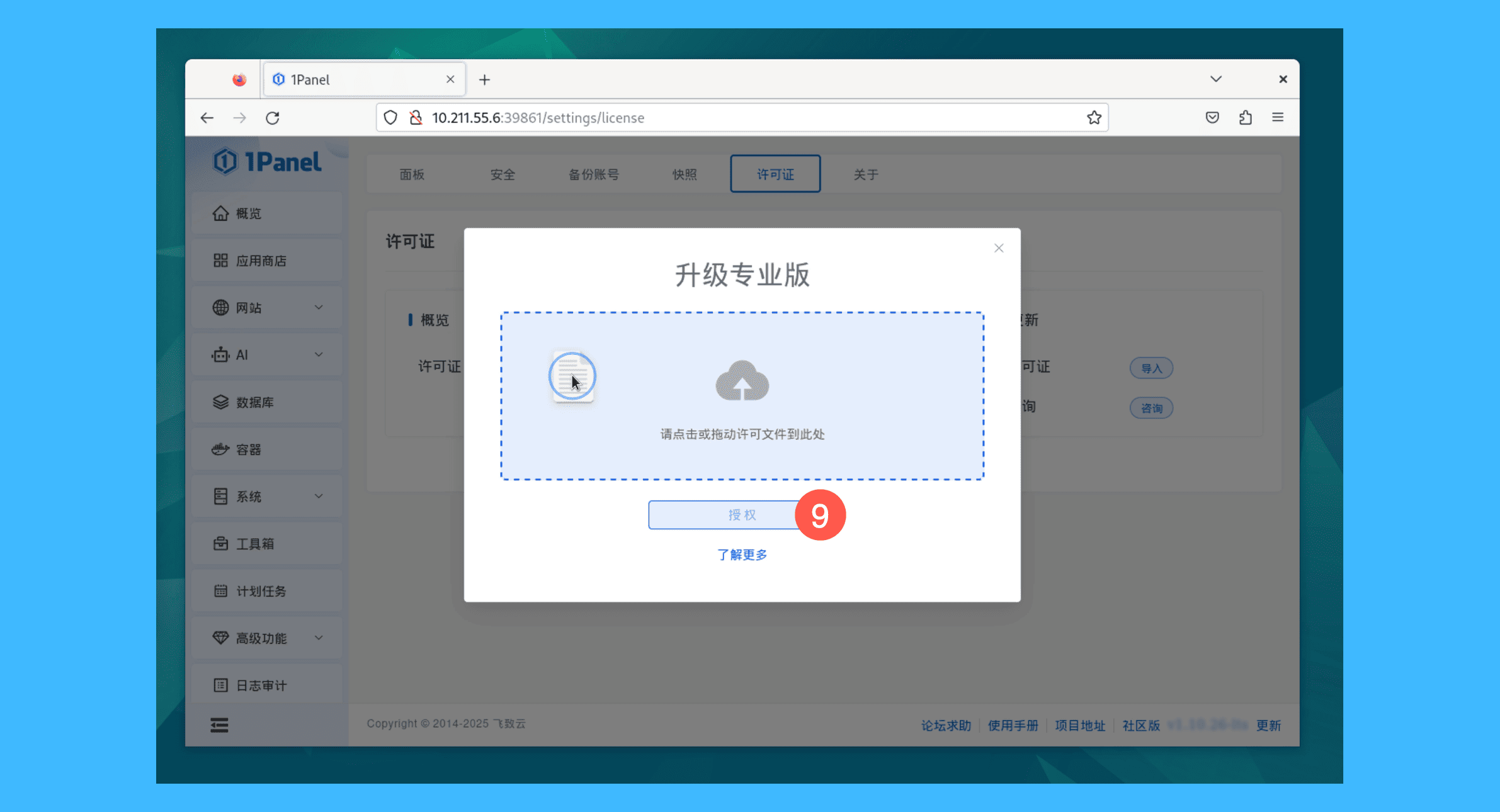Collapse sidebar with bottom menu icon

click(219, 725)
